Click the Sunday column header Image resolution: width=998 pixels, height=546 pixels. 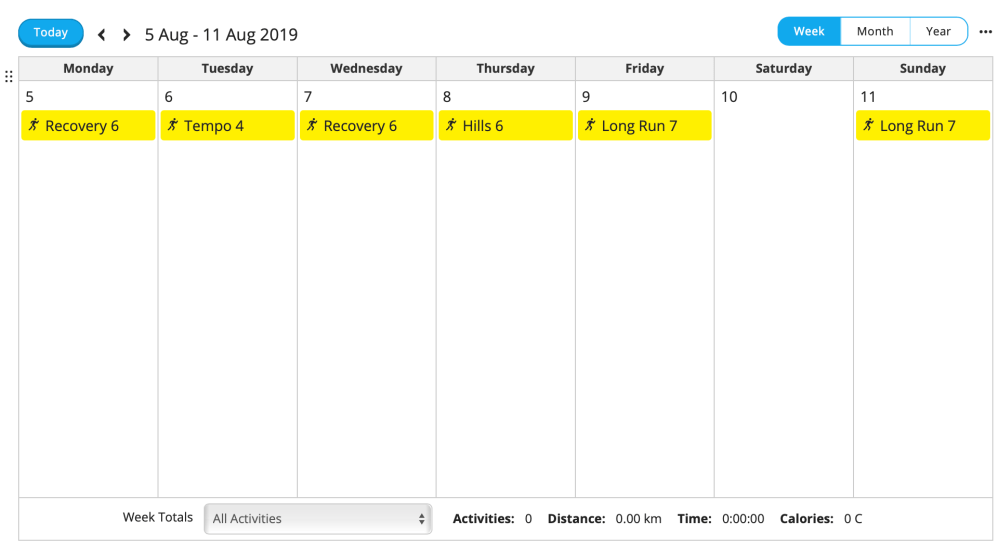(922, 69)
